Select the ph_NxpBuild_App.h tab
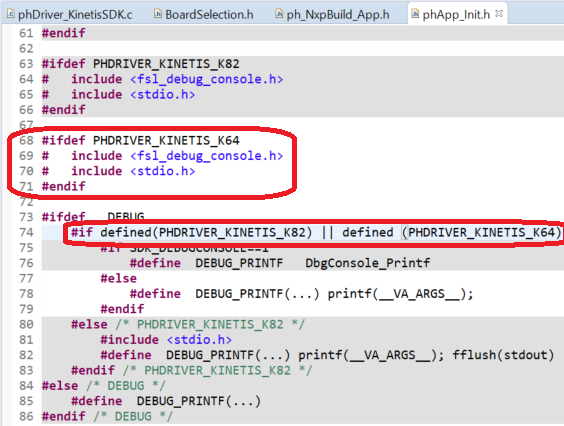This screenshot has width=564, height=426. (333, 14)
